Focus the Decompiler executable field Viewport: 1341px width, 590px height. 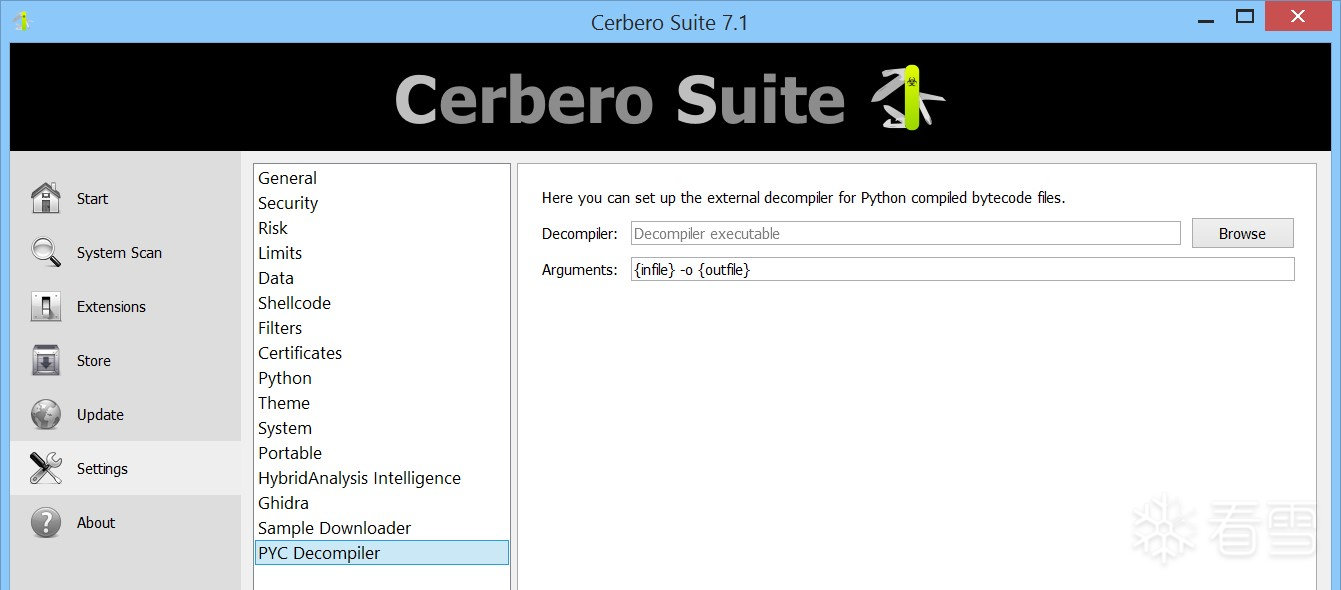906,233
